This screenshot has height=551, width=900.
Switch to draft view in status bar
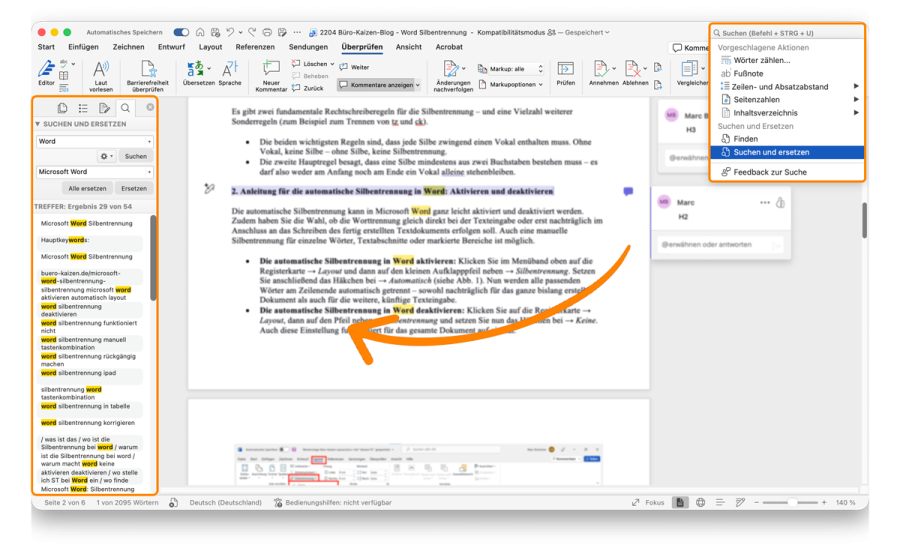(x=740, y=502)
